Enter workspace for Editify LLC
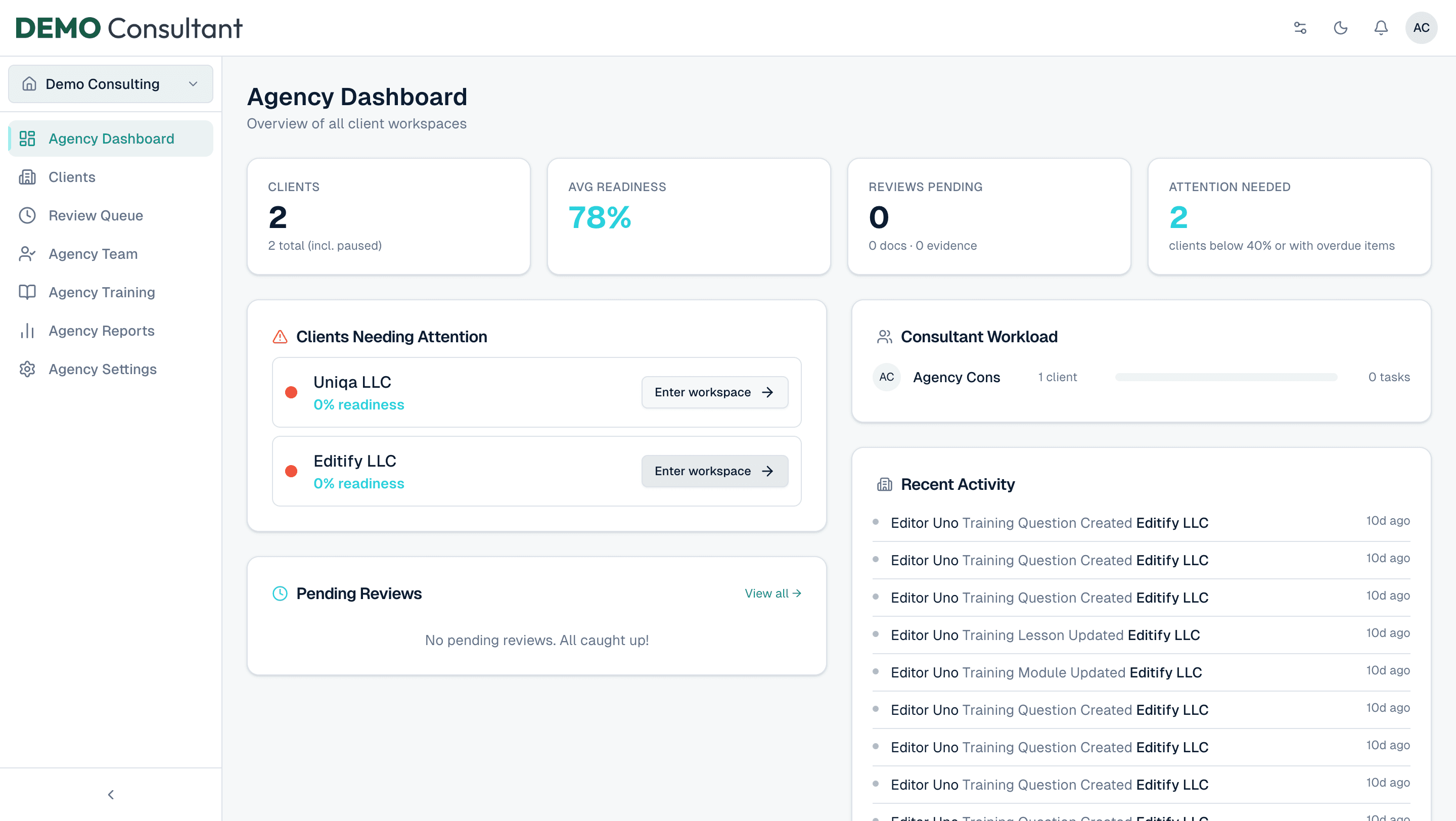This screenshot has width=1456, height=821. (714, 471)
